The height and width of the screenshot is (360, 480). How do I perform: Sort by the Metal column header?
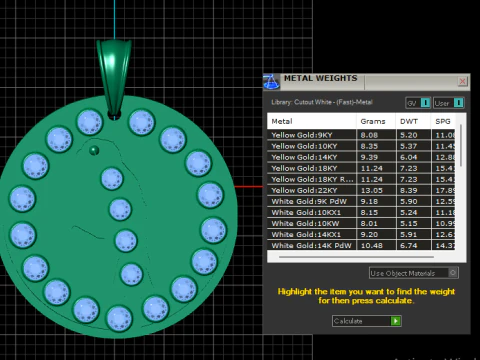tap(312, 121)
